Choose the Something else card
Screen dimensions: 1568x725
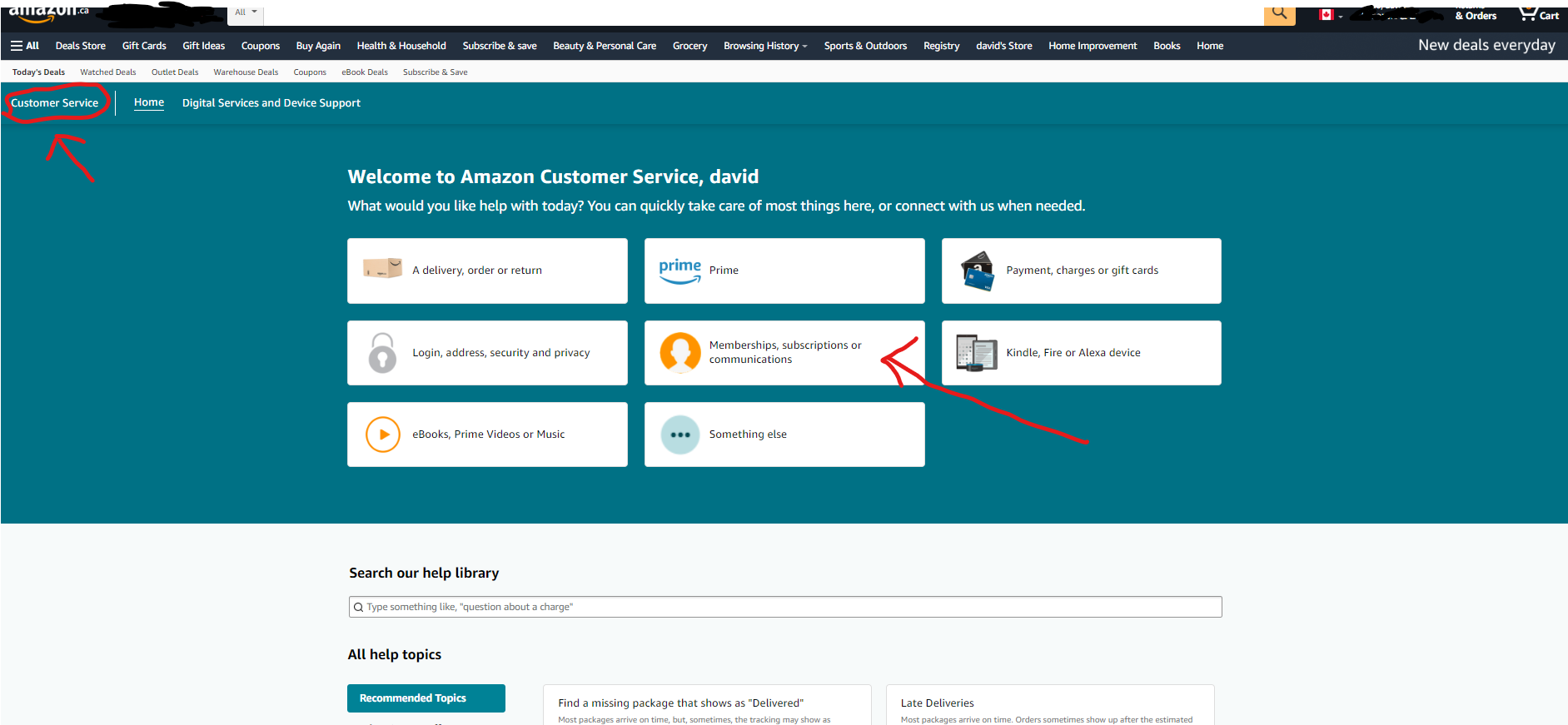click(784, 435)
